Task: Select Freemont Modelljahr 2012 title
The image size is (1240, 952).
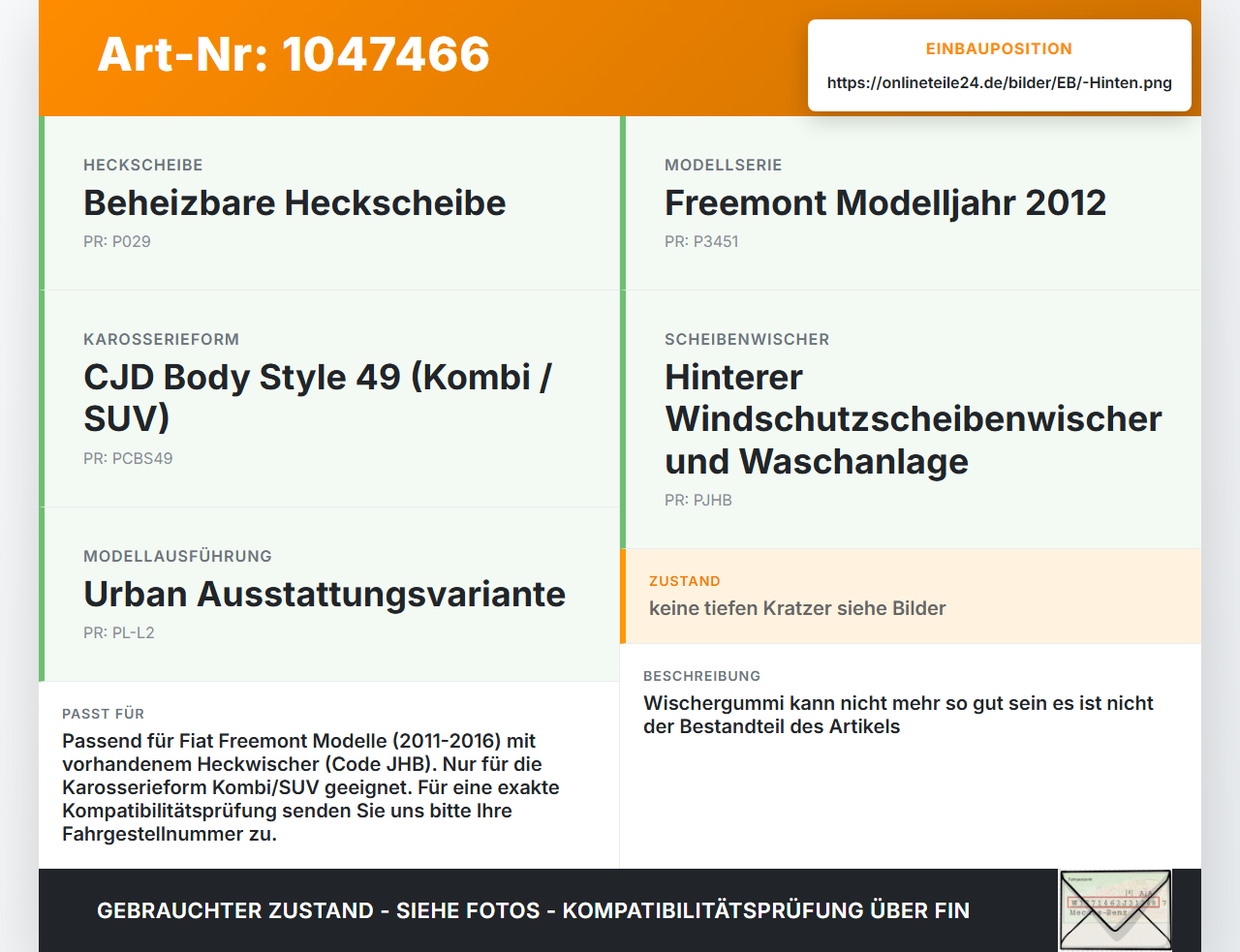Action: pyautogui.click(x=885, y=202)
